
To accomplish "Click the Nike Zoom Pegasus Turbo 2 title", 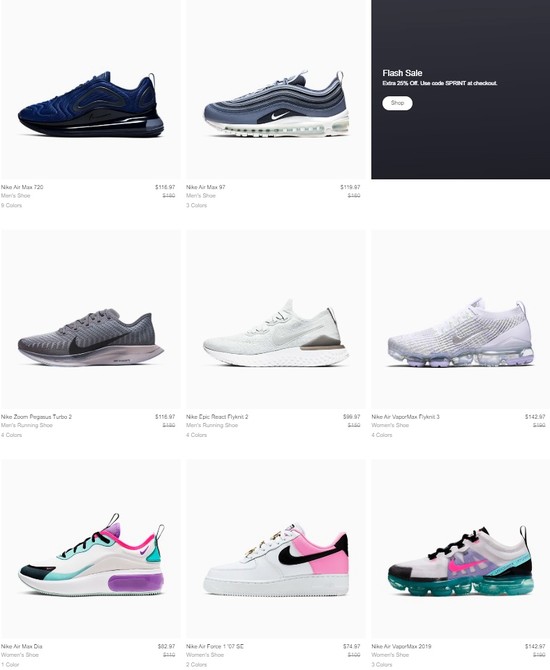I will 36,417.
